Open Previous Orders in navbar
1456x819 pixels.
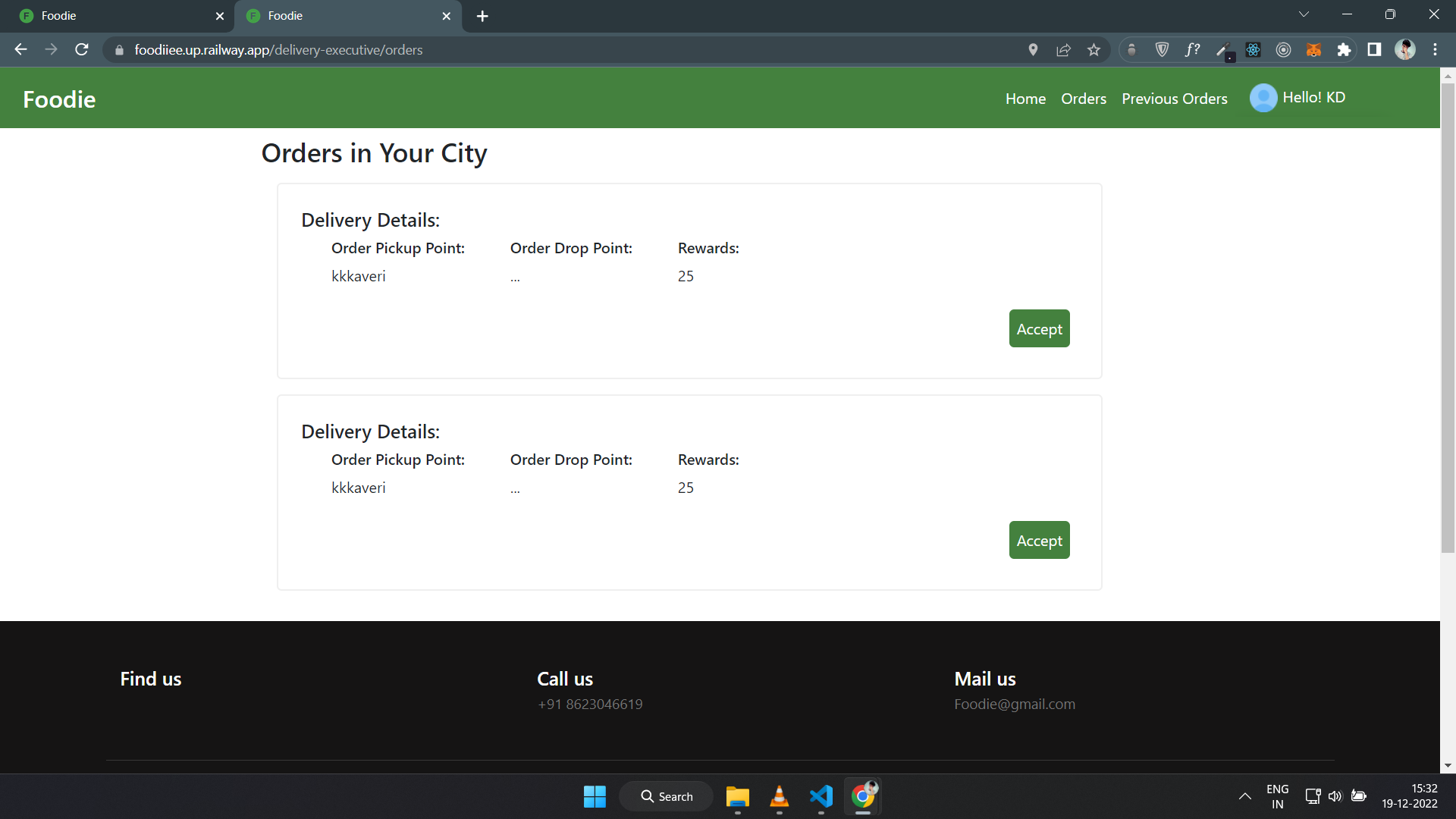[1174, 99]
